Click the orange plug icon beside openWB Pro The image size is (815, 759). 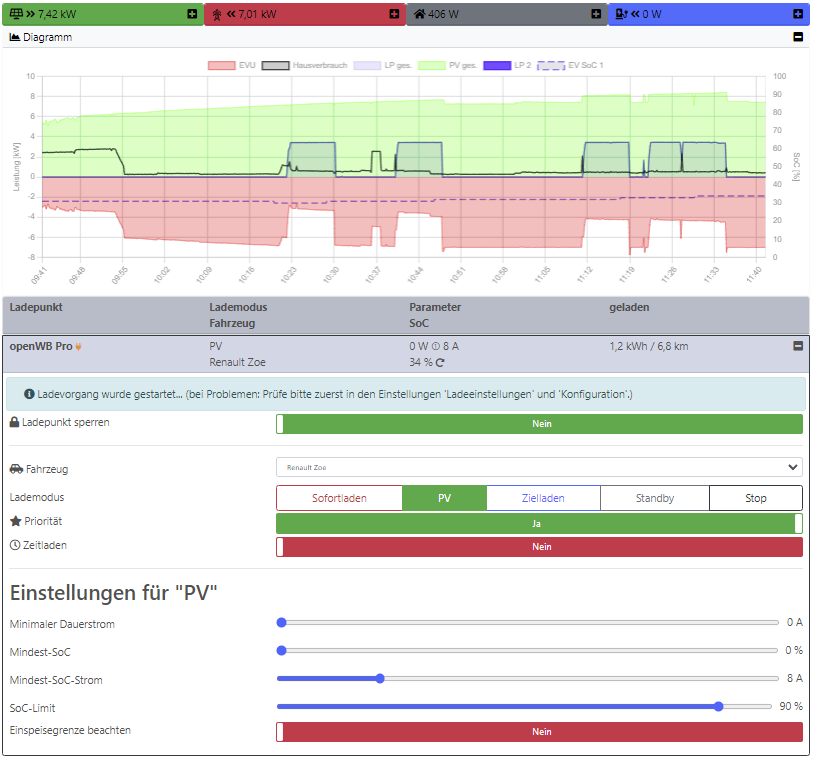pyautogui.click(x=78, y=347)
